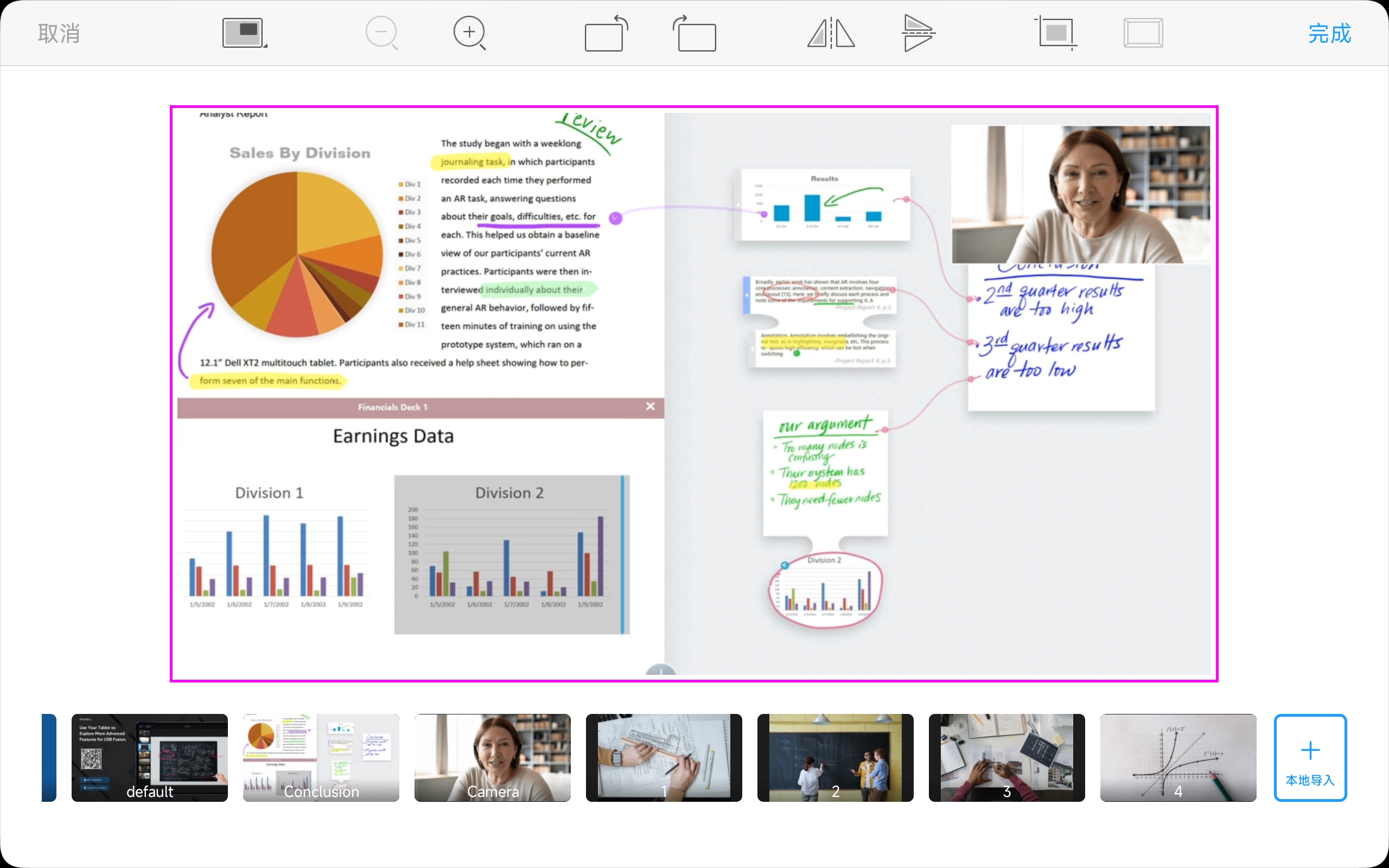Click the Division 2 bar chart

point(512,554)
